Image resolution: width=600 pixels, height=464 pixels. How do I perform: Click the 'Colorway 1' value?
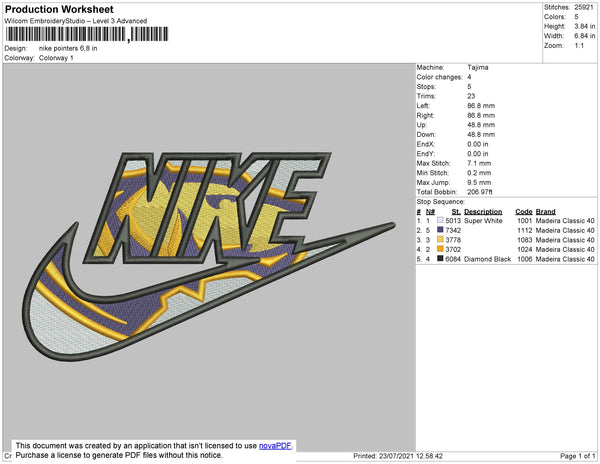click(56, 58)
